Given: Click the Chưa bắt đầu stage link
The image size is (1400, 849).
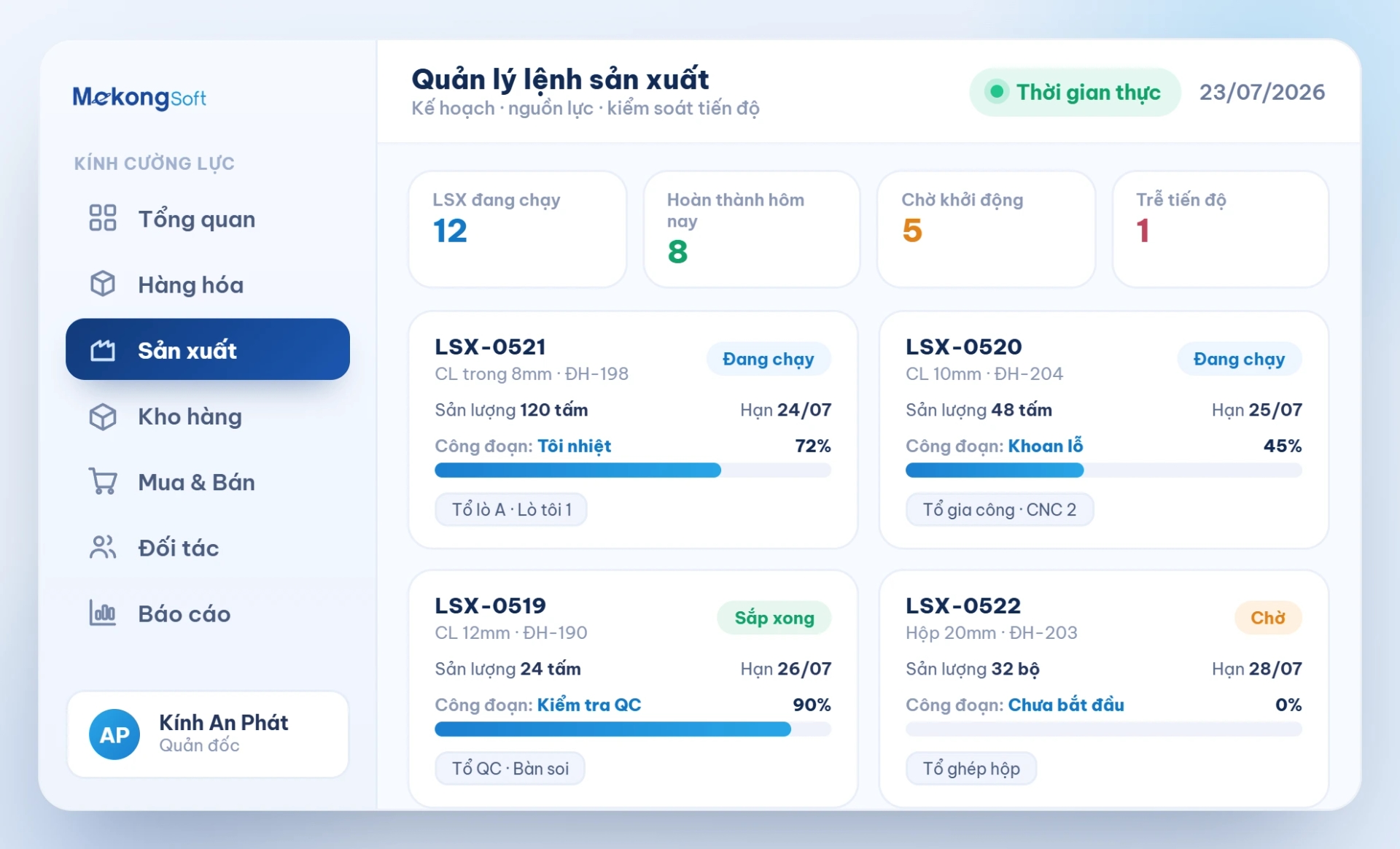Looking at the screenshot, I should (x=1066, y=705).
